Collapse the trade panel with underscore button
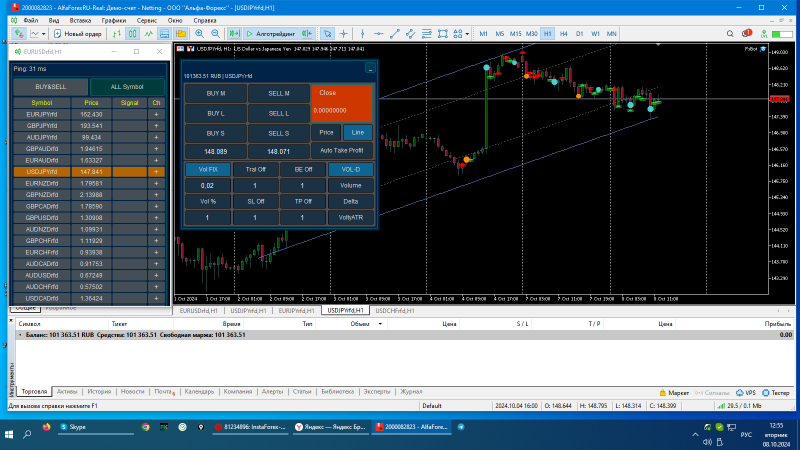 coord(370,68)
